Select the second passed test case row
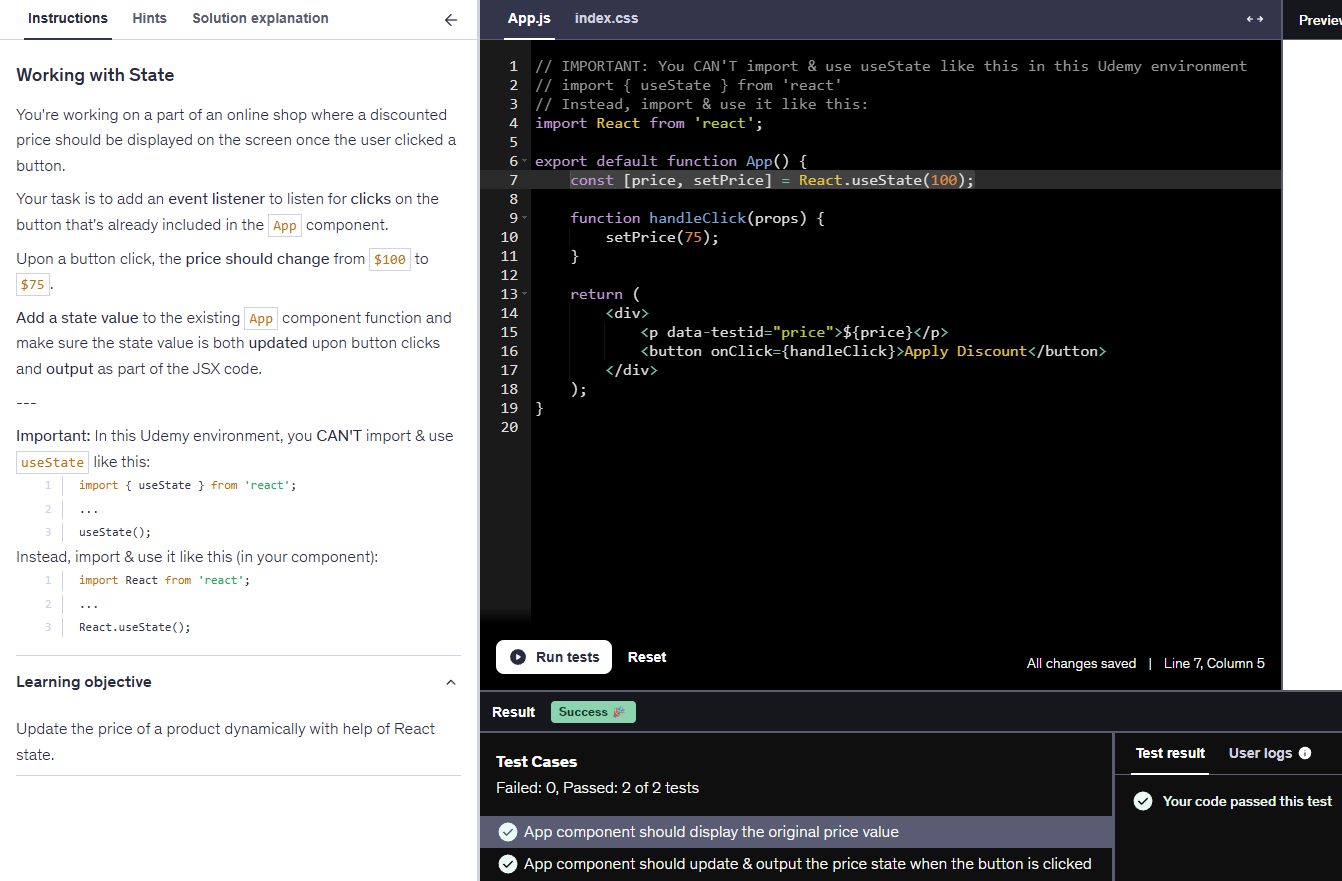Image resolution: width=1342 pixels, height=881 pixels. click(796, 864)
